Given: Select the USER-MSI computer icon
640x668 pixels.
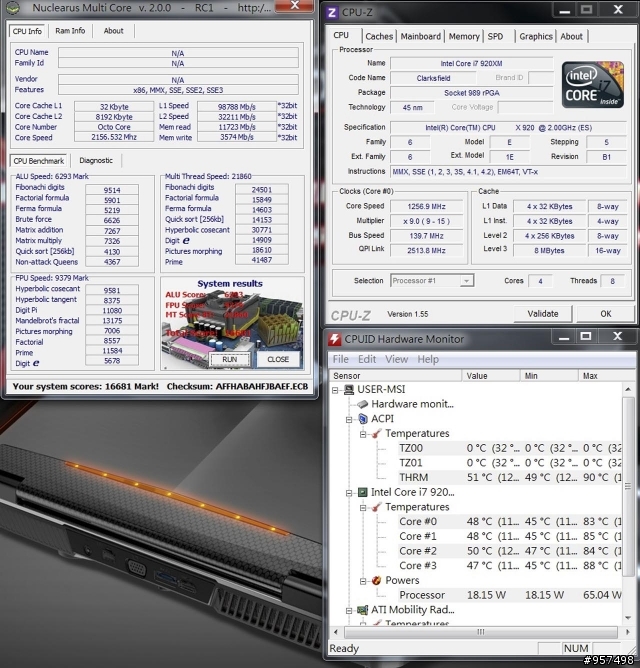Looking at the screenshot, I should tap(349, 389).
